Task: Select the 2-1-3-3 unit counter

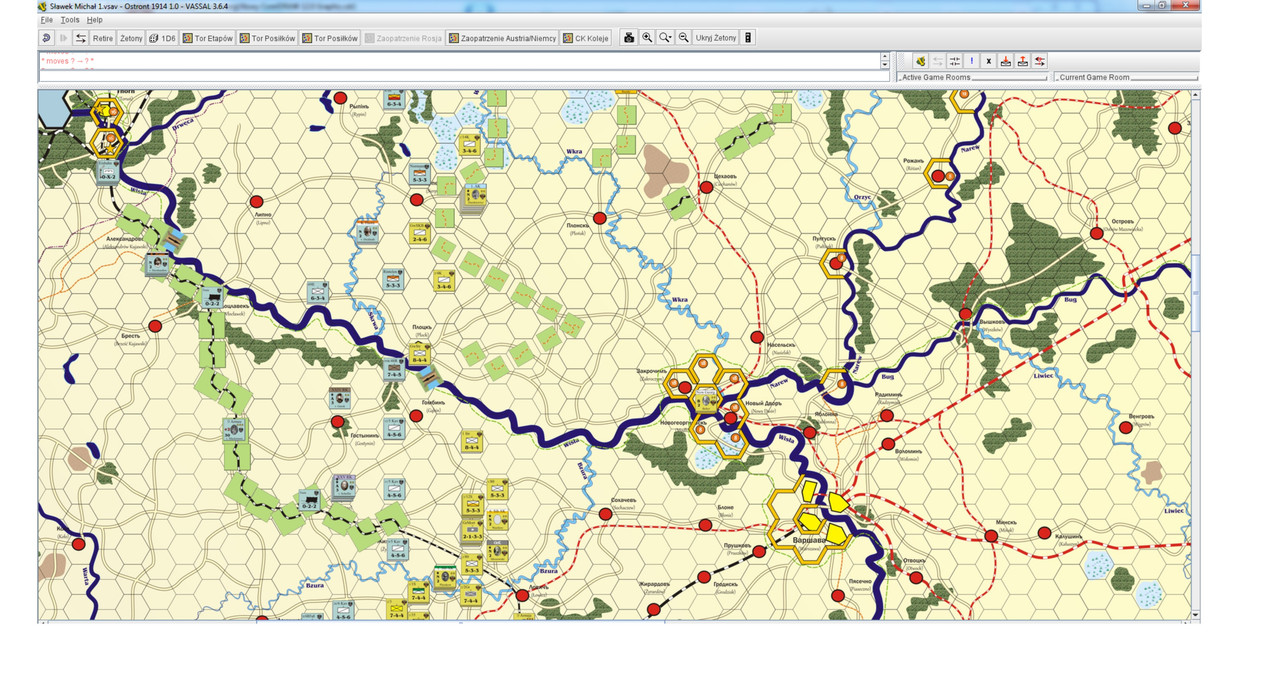Action: click(x=473, y=530)
